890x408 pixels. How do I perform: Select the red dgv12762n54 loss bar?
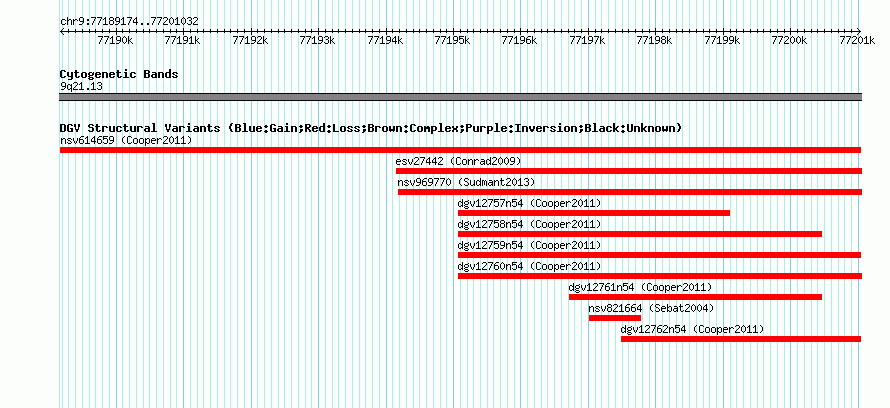point(741,339)
